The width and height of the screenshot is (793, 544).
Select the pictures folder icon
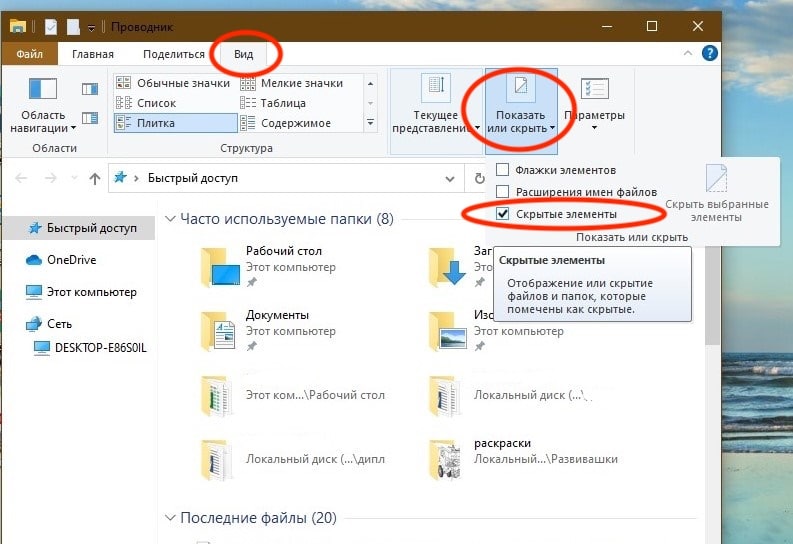448,331
